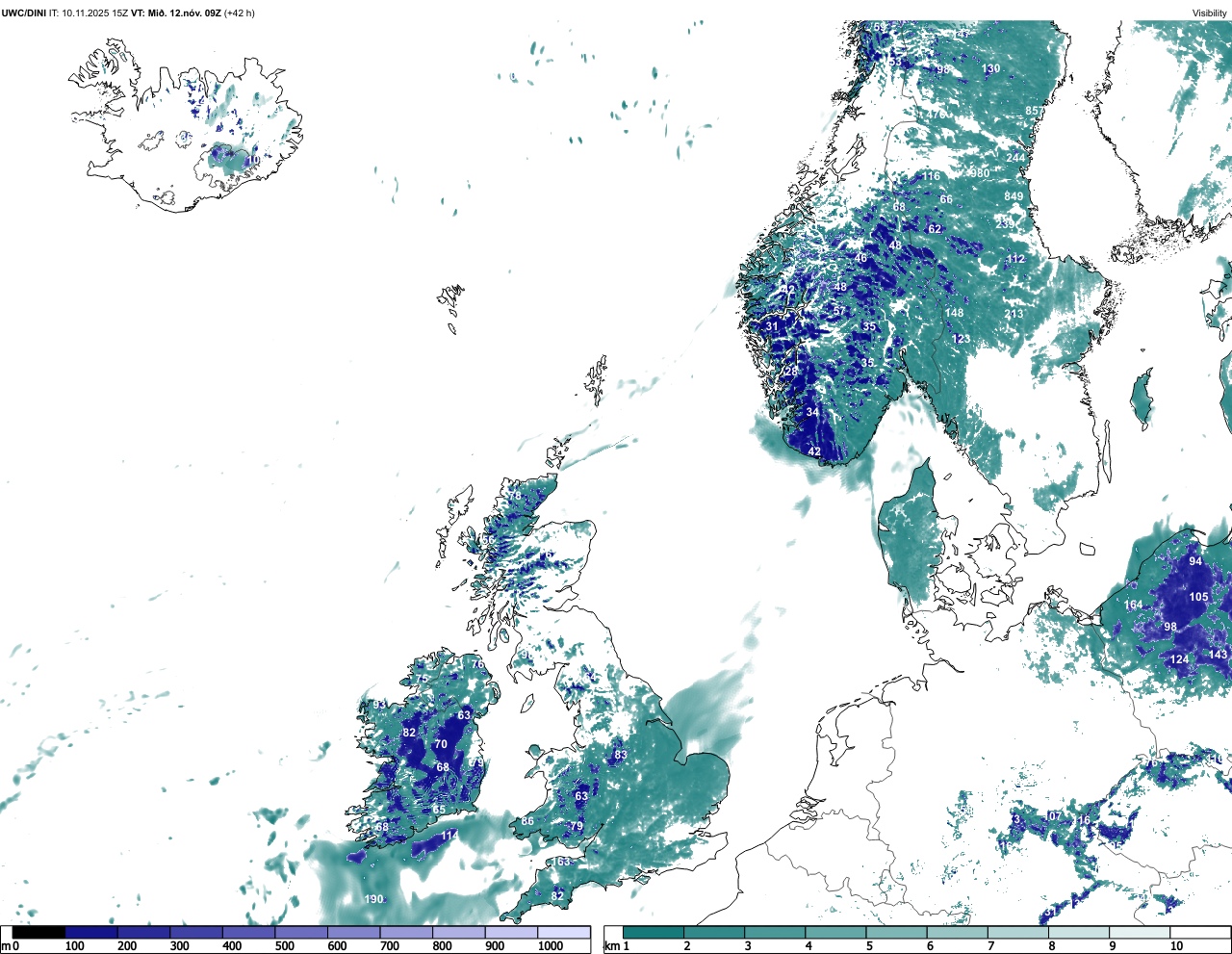Click the '7' tick label on the km legend
1232x954 pixels.
coord(989,946)
